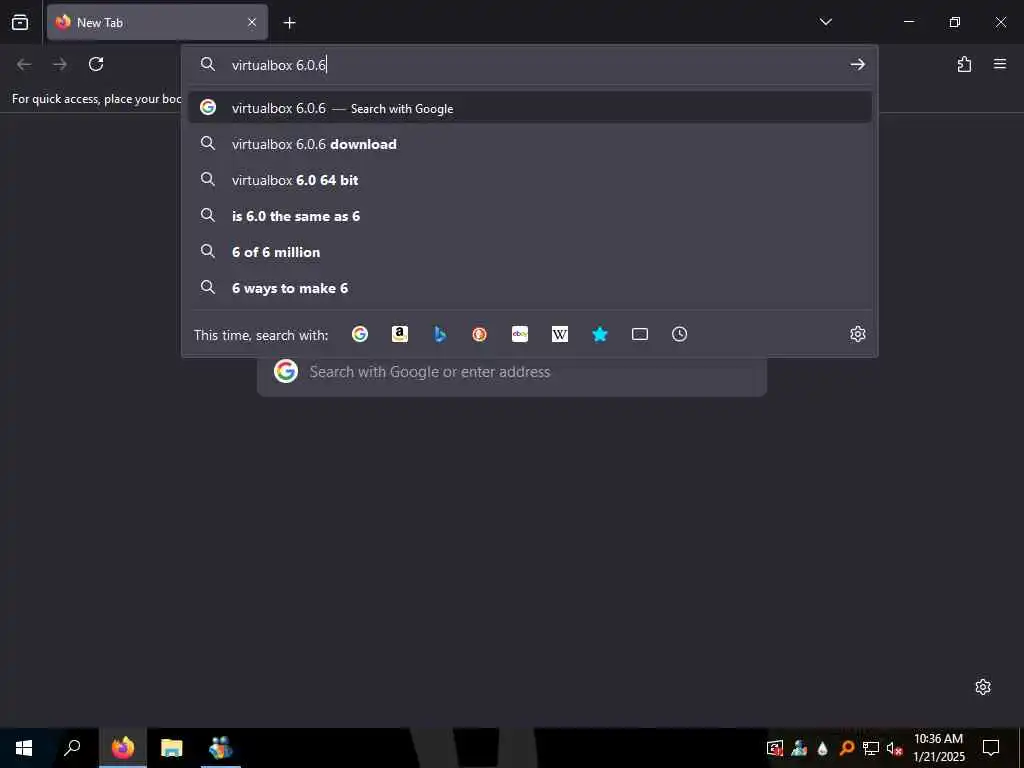Choose 'is 6.0 the same as 6' suggestion
Viewport: 1024px width, 768px height.
coord(530,216)
